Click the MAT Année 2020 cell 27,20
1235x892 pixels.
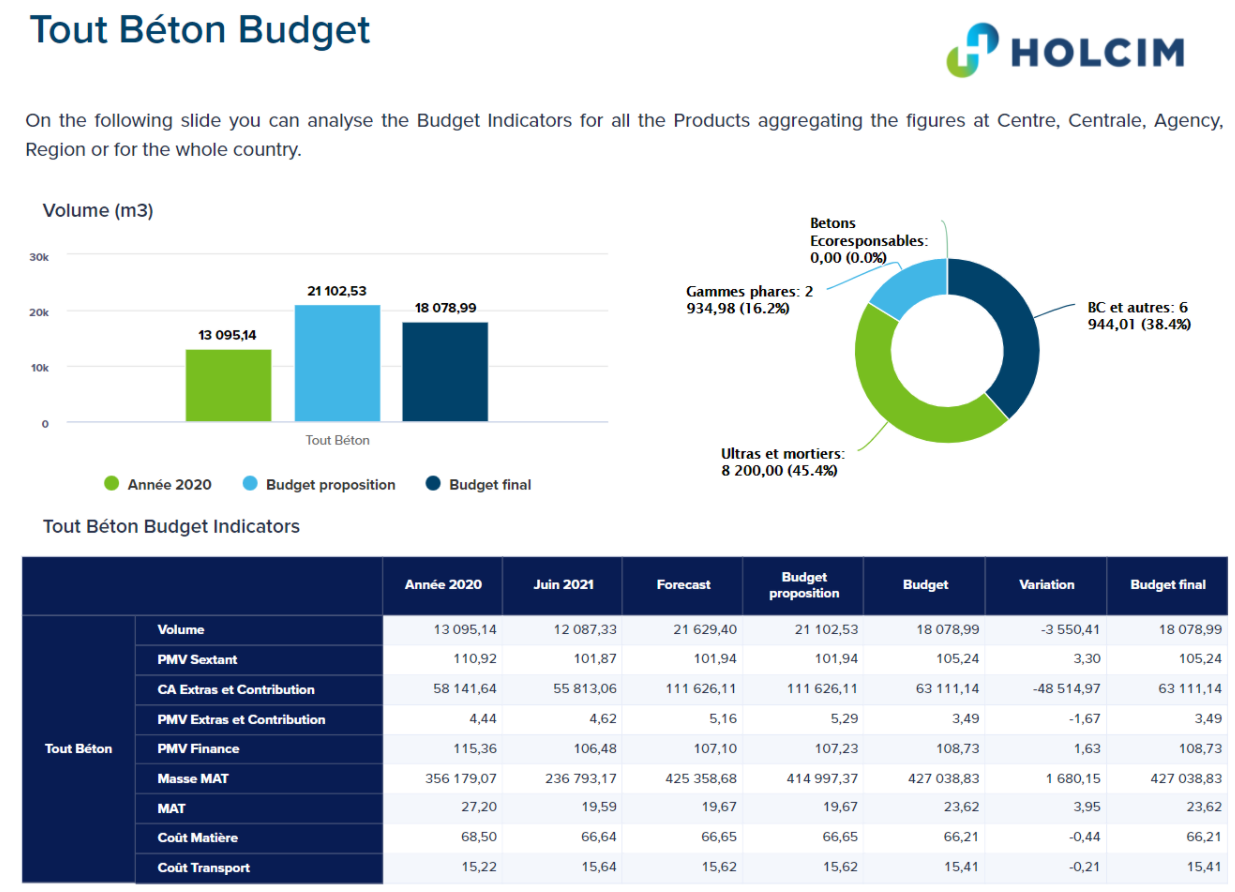click(x=443, y=808)
